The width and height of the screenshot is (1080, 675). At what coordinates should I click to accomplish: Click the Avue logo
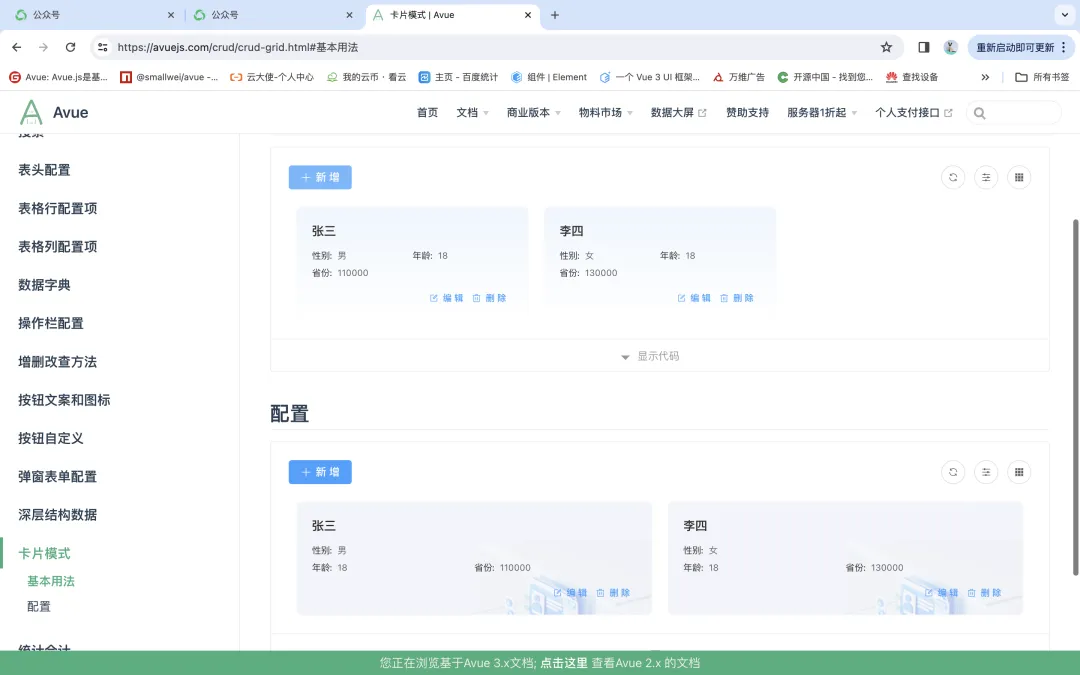point(52,112)
